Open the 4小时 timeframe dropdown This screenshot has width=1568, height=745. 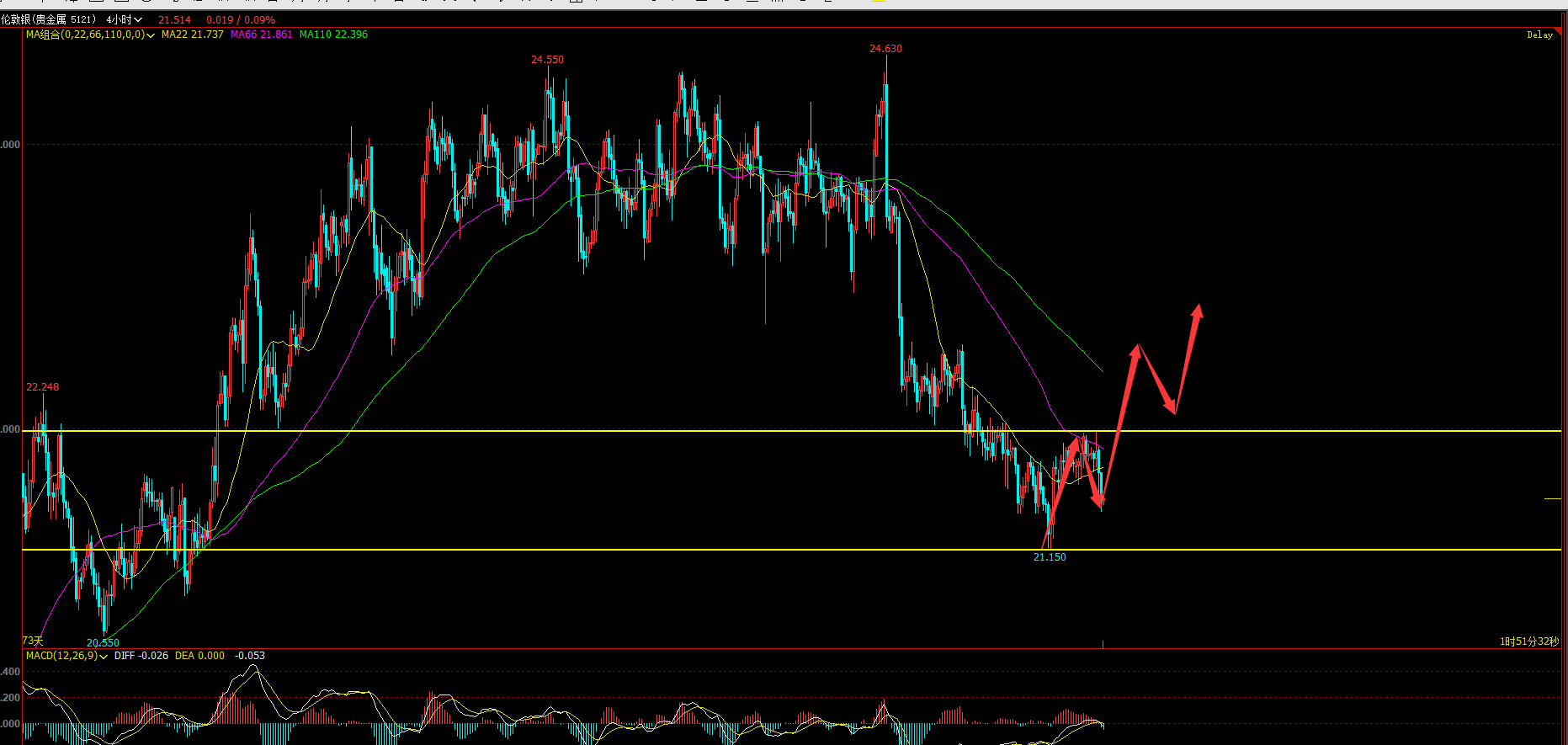click(x=124, y=19)
